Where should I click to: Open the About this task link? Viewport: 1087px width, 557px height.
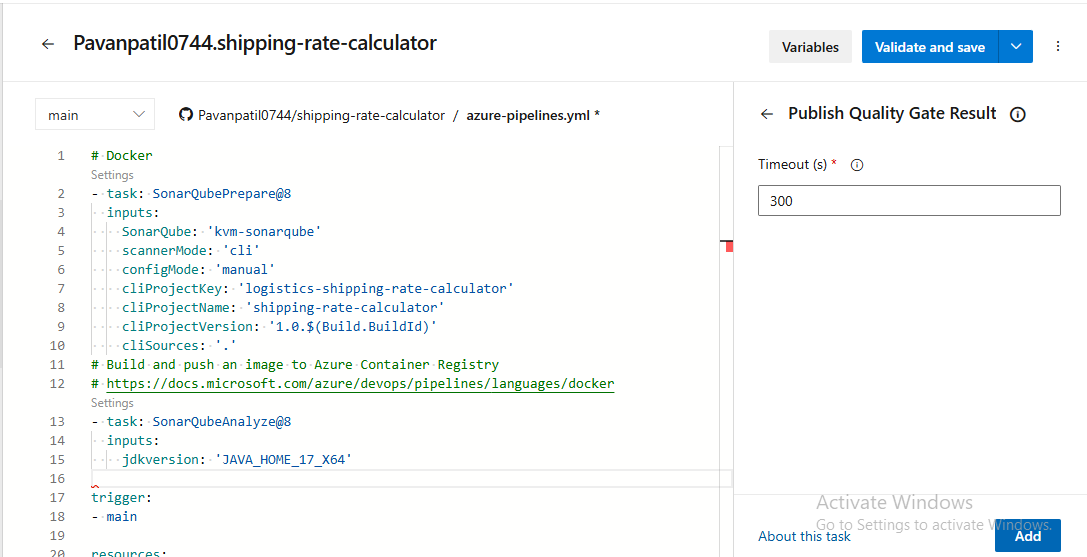(804, 536)
